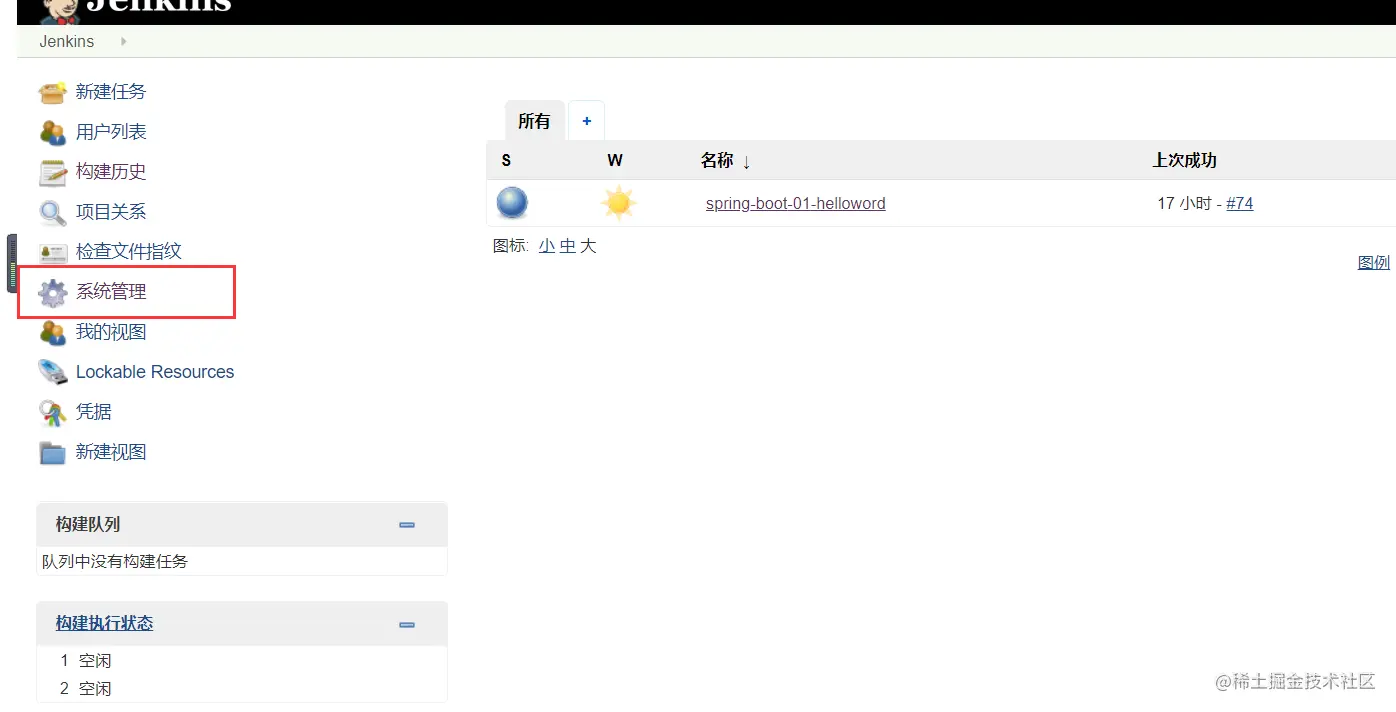Click executor 2 空闲 row

point(241,689)
